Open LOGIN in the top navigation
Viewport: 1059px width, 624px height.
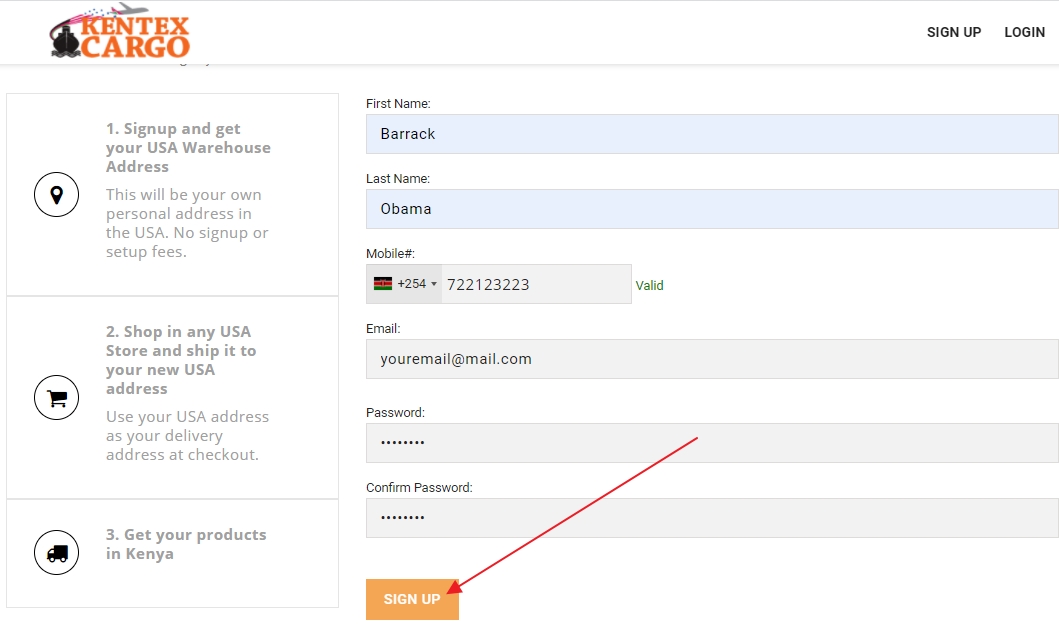click(x=1024, y=32)
